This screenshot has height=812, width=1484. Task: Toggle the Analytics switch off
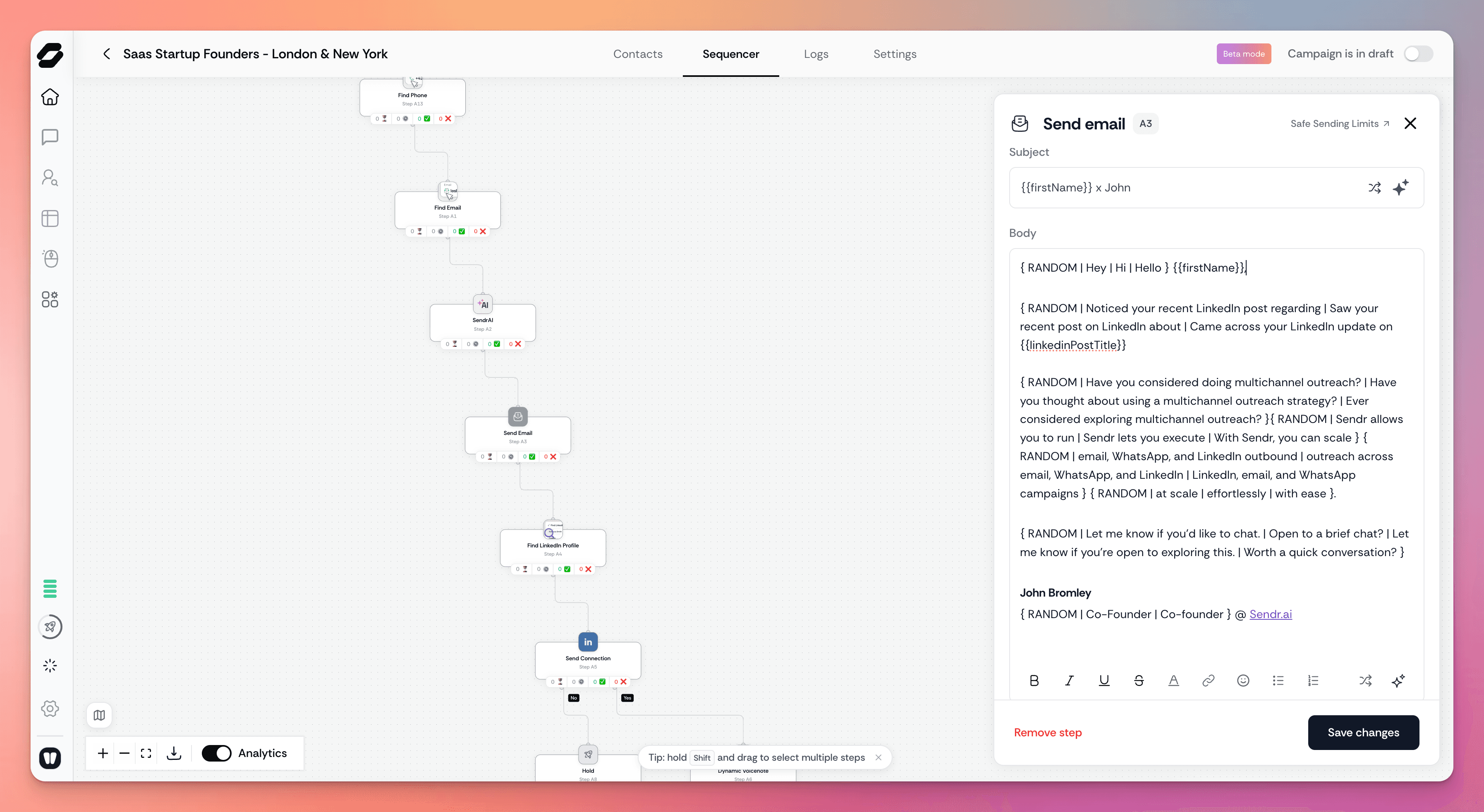(x=217, y=753)
